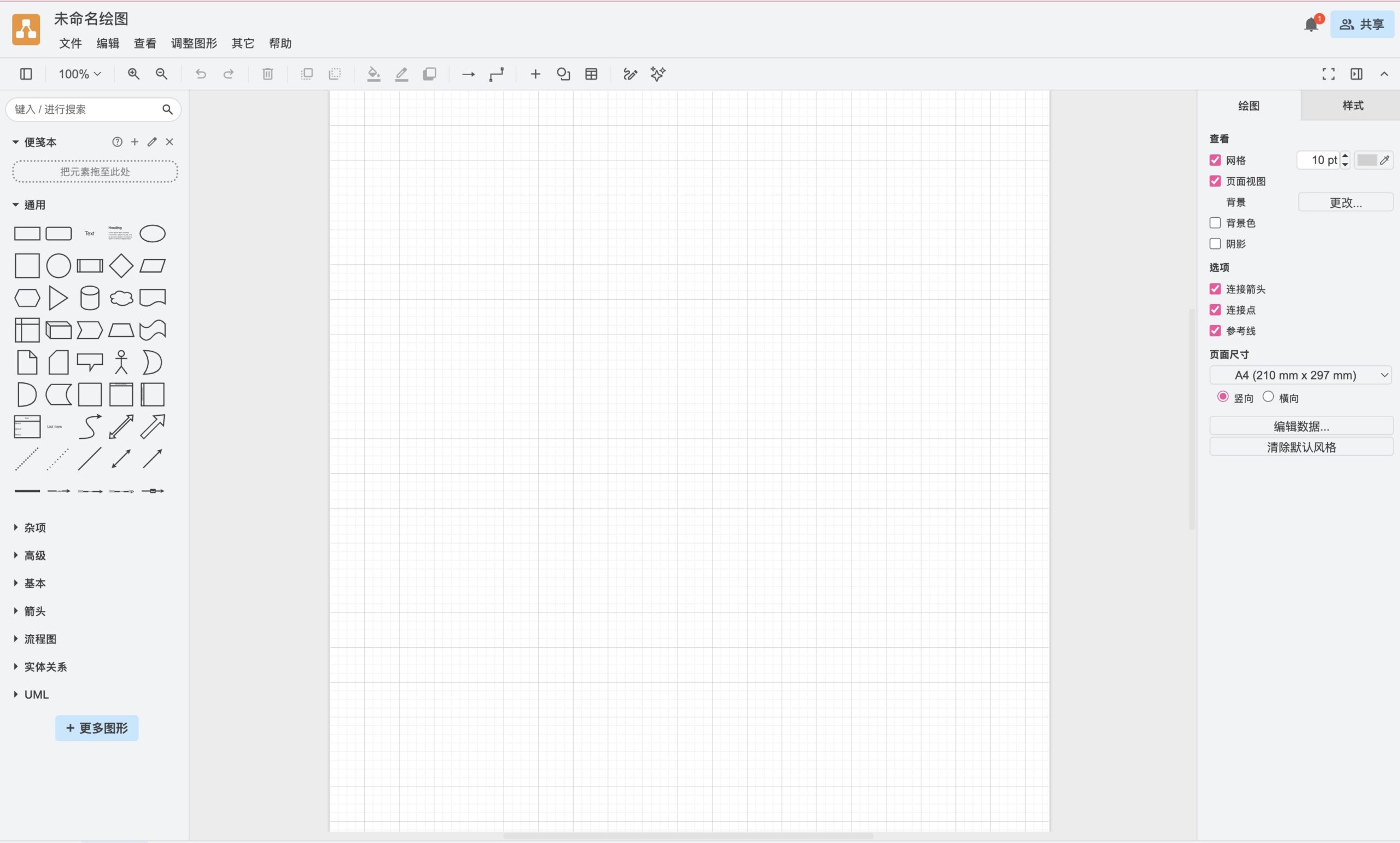Open the 文件 menu
The image size is (1400, 843).
[69, 43]
